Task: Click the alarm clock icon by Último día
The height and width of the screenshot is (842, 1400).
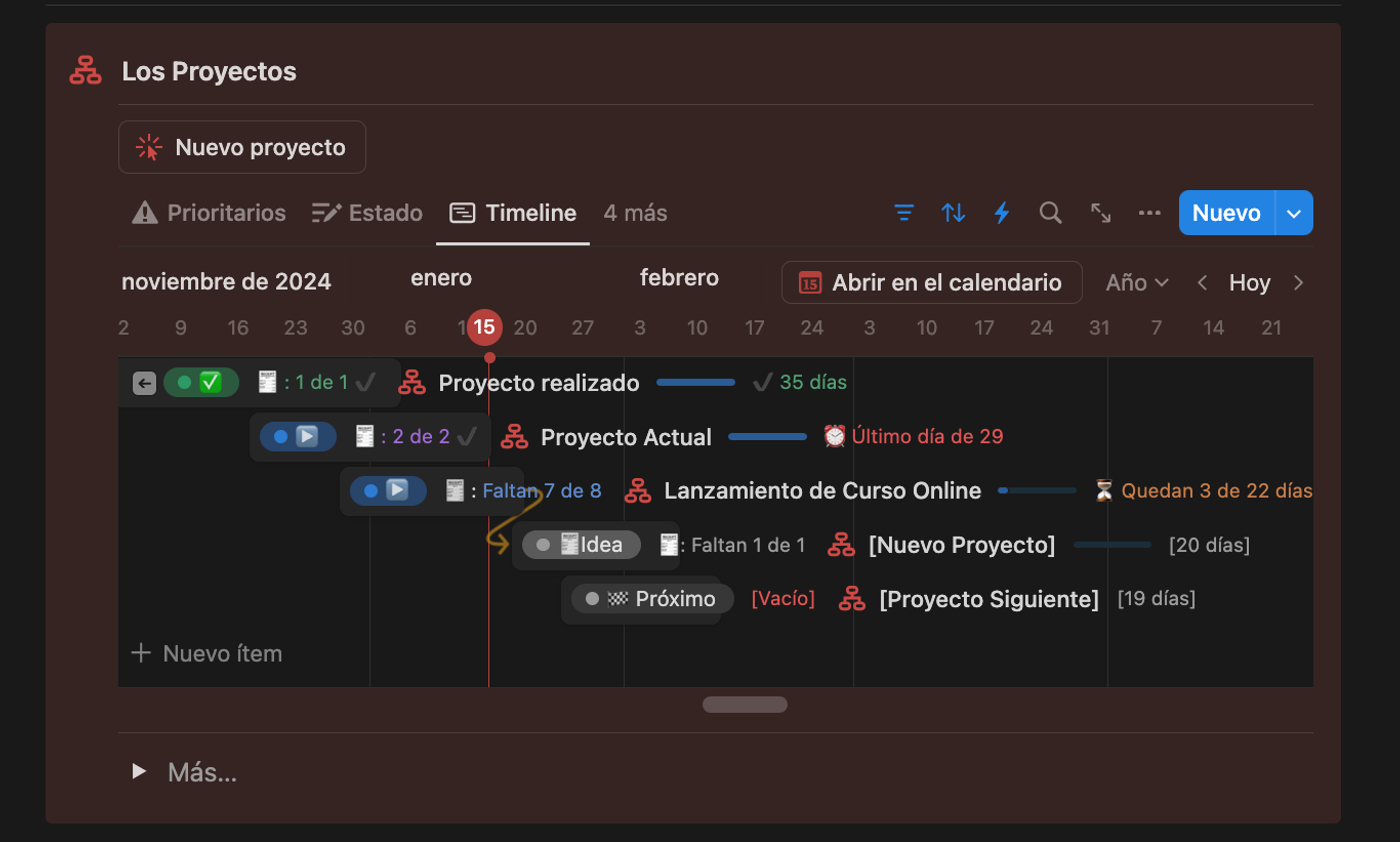Action: 835,436
